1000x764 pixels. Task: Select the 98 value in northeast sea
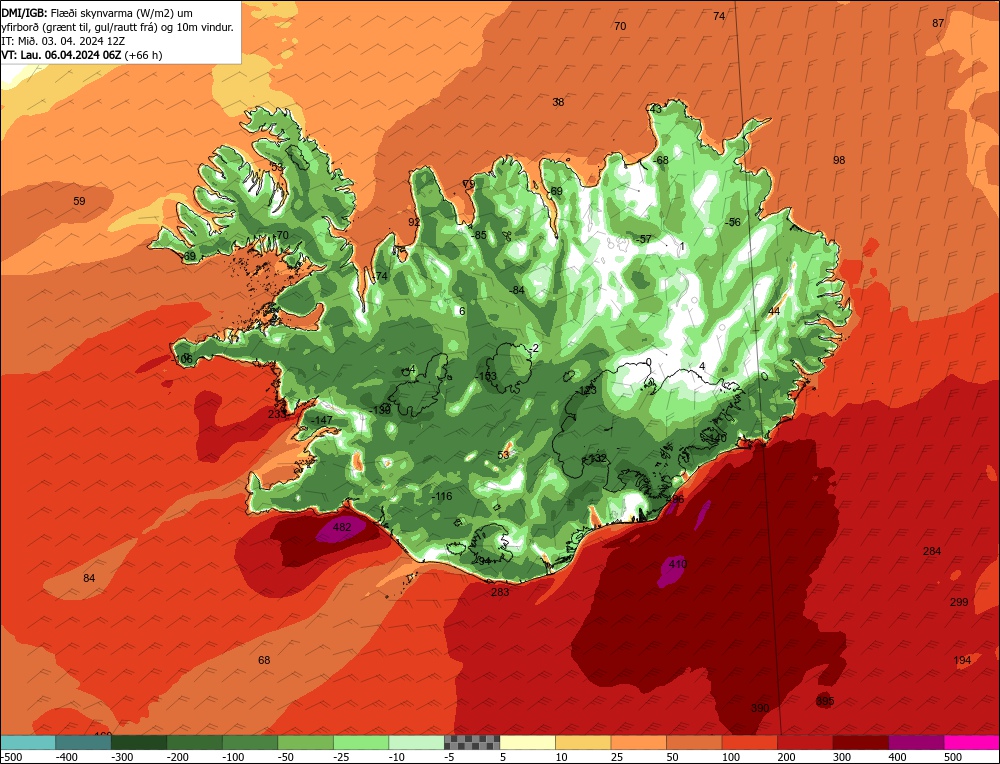click(x=839, y=160)
